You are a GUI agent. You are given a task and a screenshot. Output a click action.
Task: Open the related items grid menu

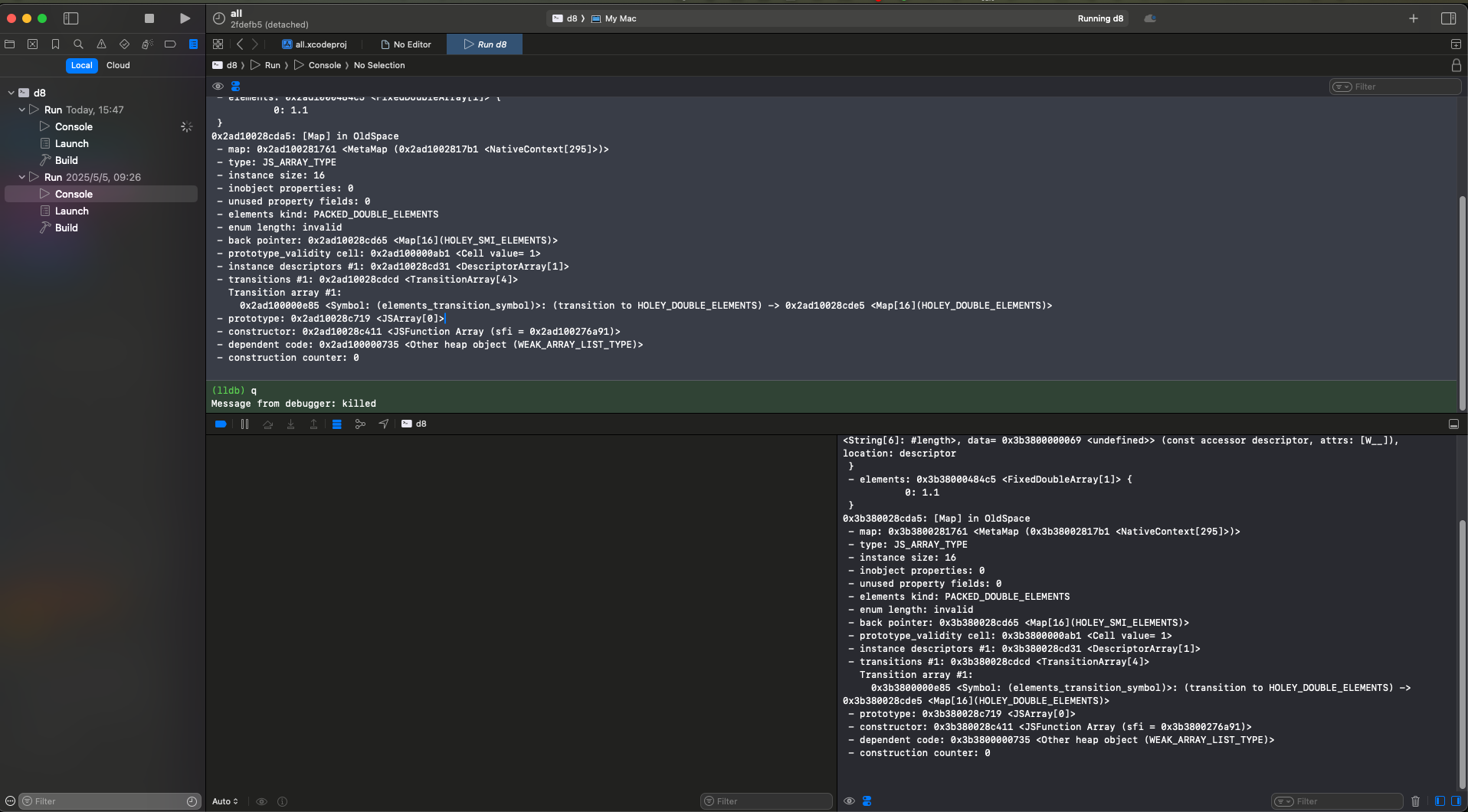[218, 44]
